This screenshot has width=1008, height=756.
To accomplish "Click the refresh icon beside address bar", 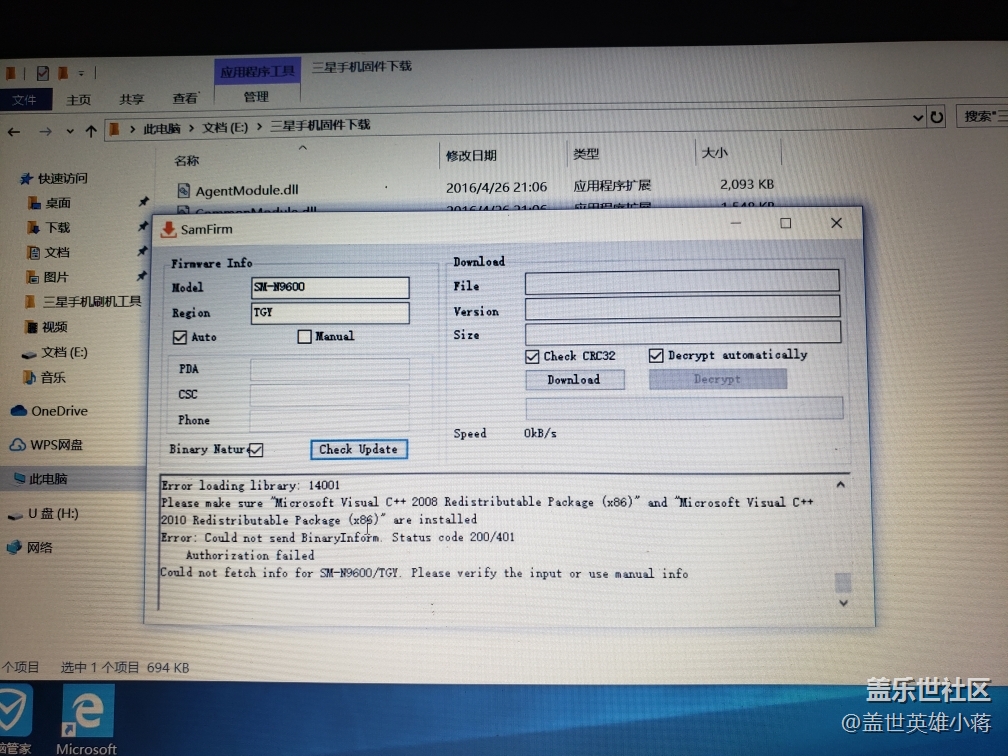I will pyautogui.click(x=937, y=117).
